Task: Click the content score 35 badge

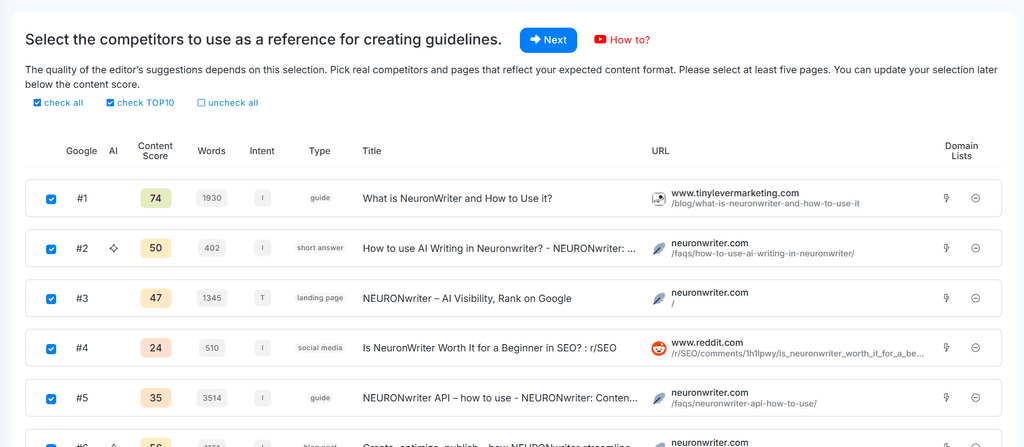Action: 155,398
